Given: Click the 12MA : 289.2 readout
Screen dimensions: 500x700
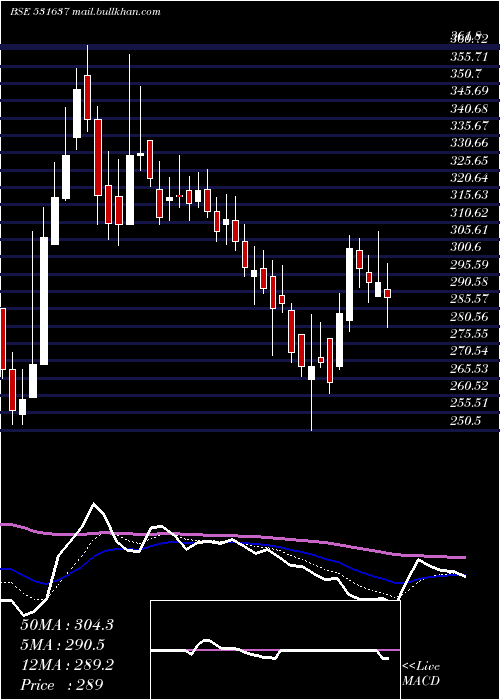Looking at the screenshot, I should [x=67, y=665].
